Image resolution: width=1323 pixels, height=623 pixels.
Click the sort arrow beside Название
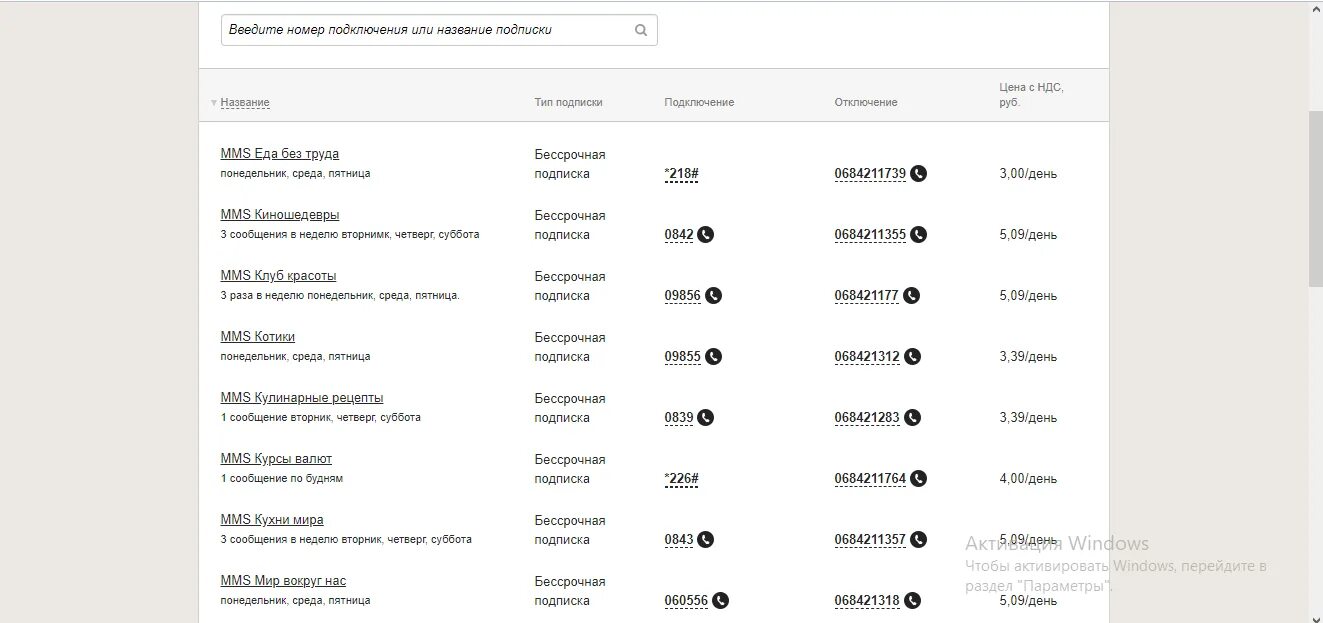tap(214, 103)
